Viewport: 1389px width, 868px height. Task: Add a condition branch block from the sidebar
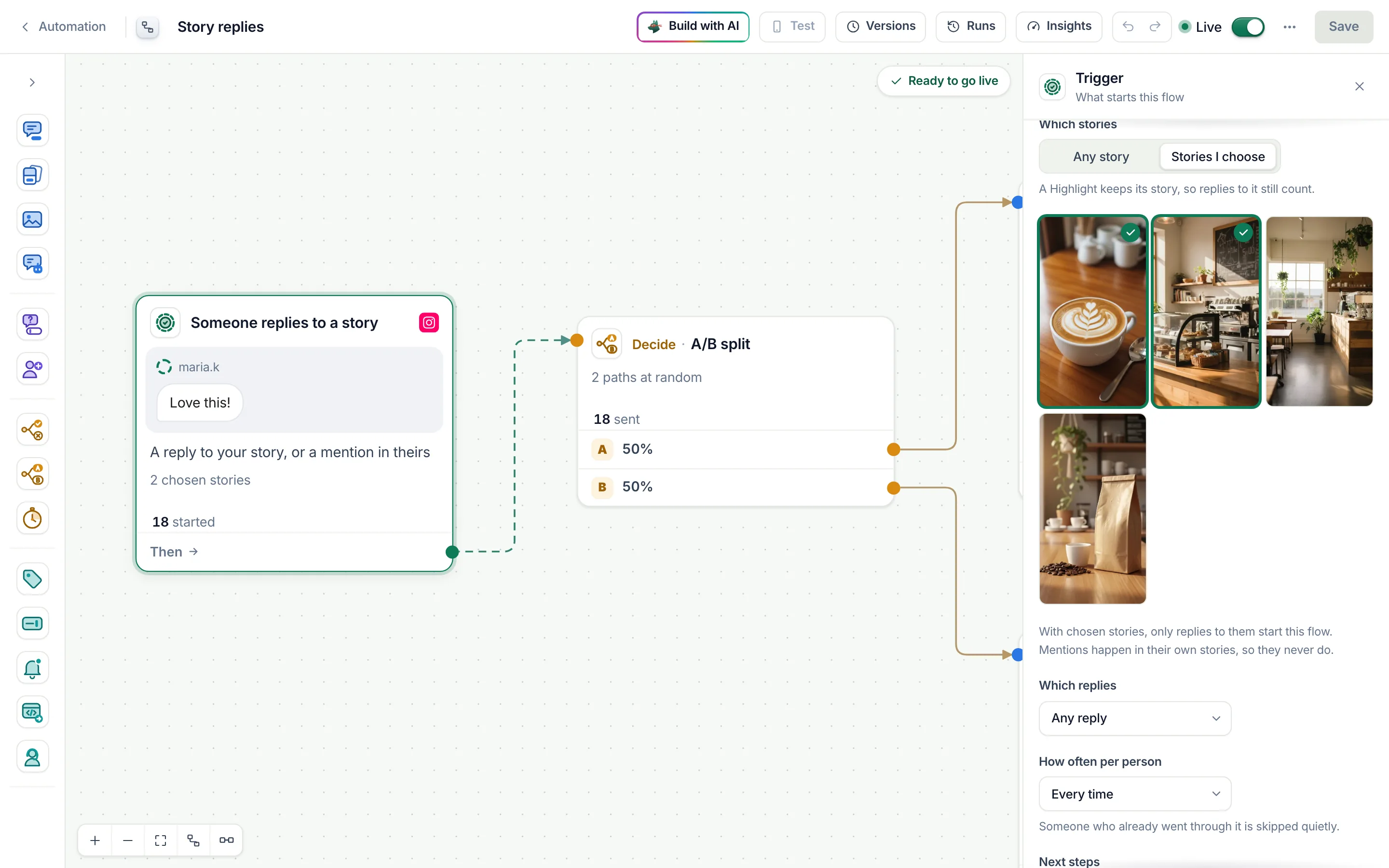33,429
